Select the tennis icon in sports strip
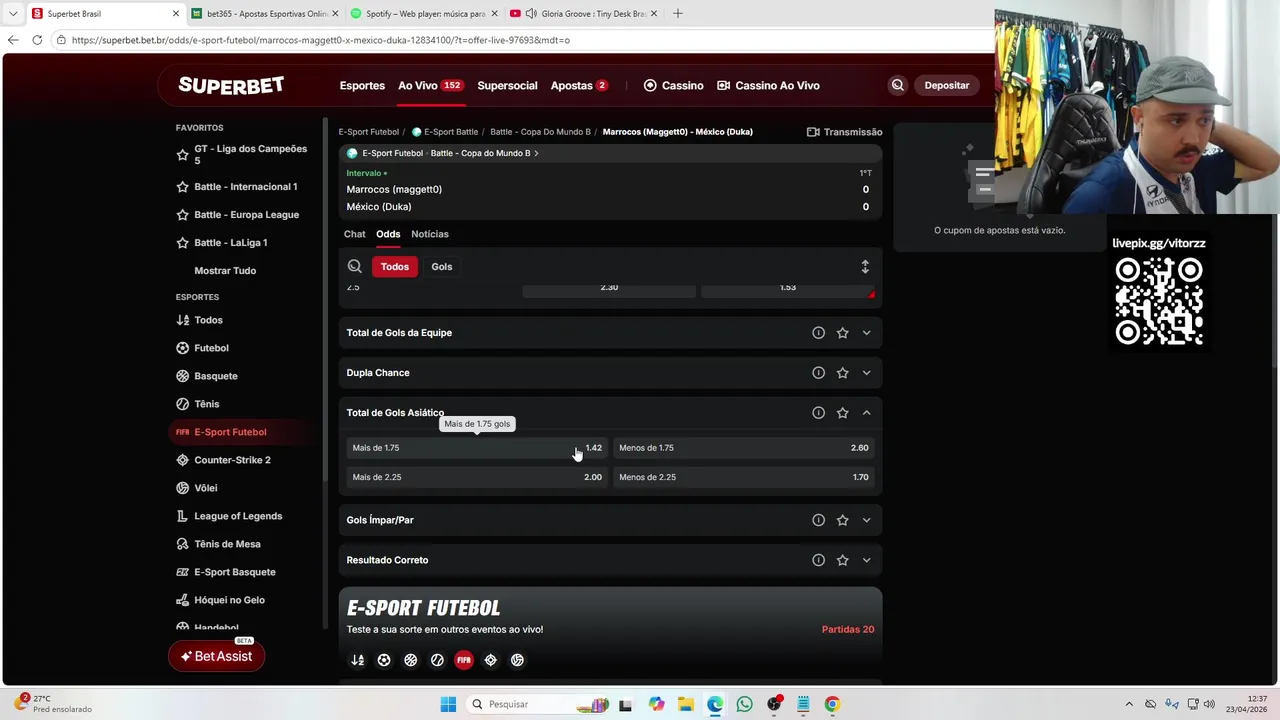The image size is (1280, 720). (437, 660)
